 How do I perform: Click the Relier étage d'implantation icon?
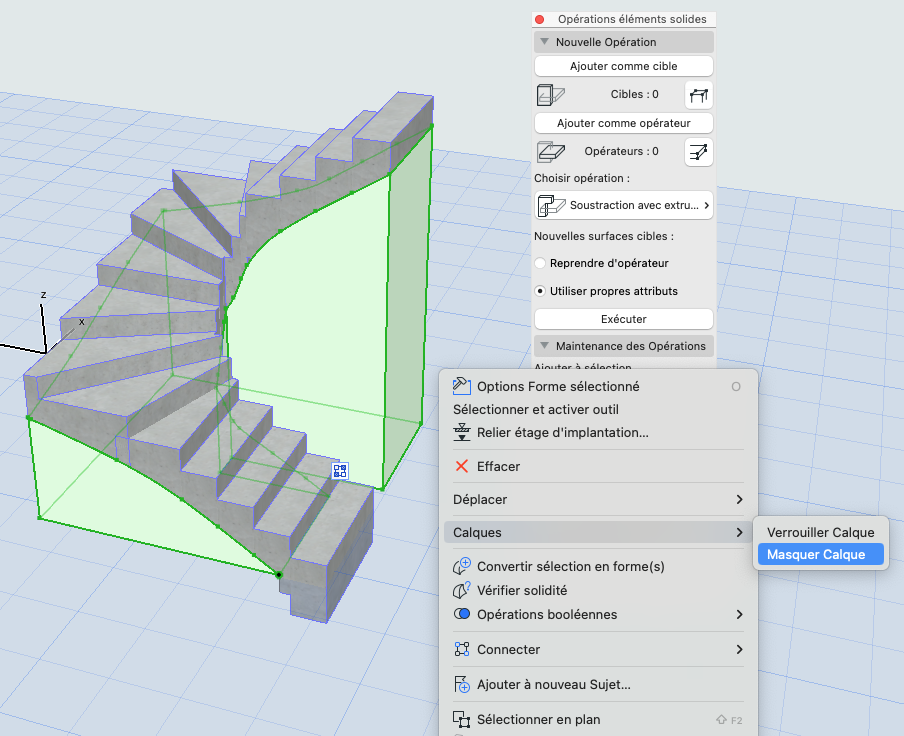tap(461, 432)
